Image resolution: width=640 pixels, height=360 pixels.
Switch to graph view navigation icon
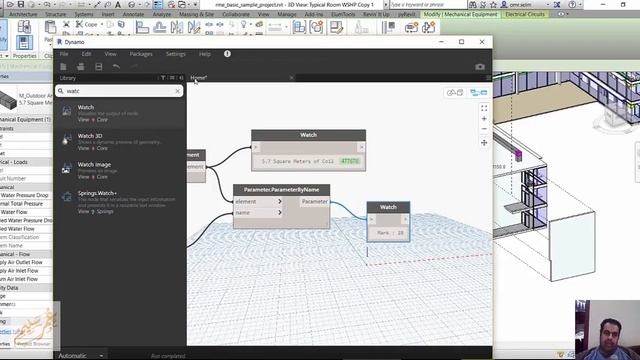tap(478, 93)
